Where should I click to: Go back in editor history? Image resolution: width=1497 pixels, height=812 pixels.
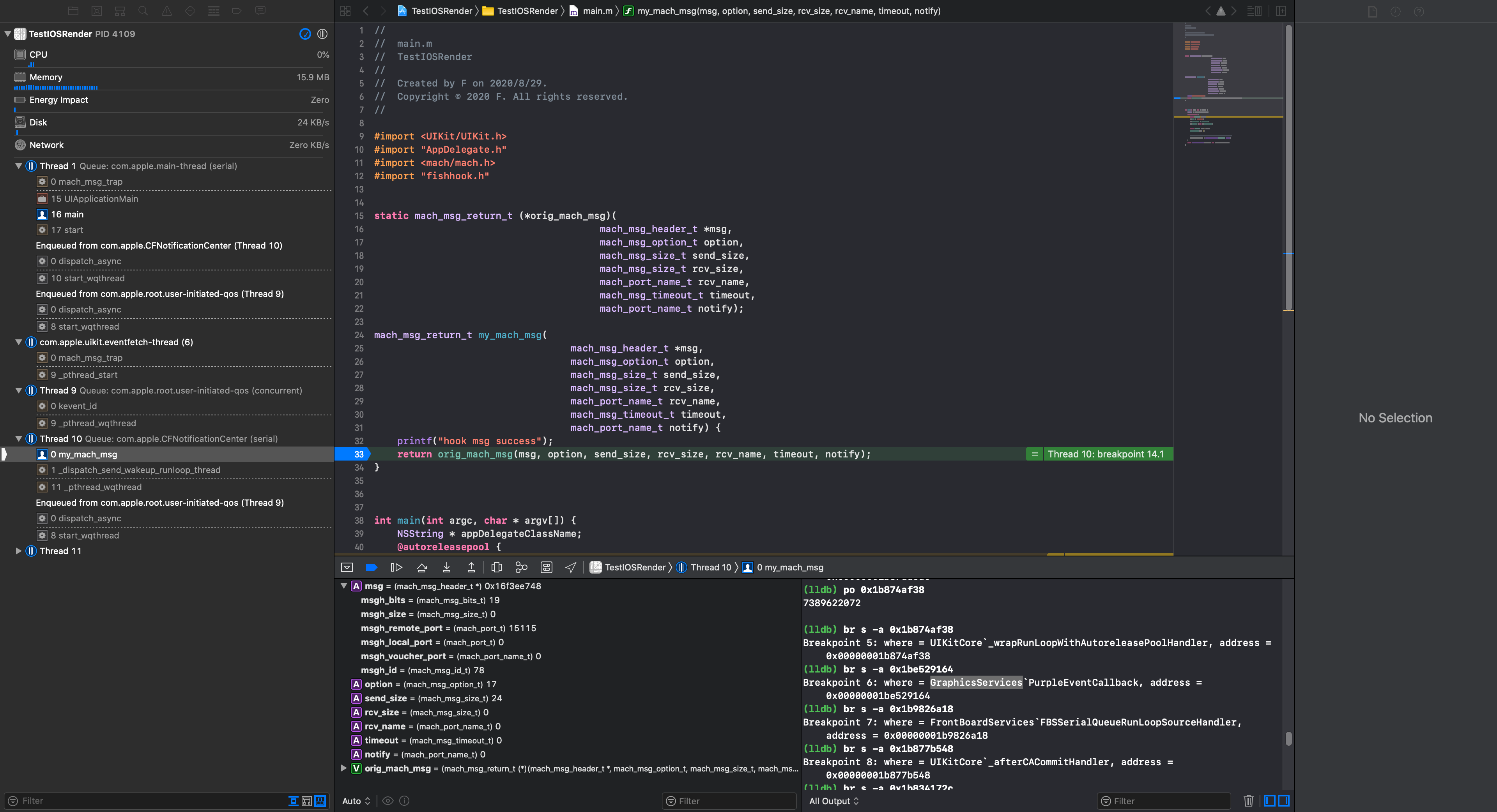[366, 11]
